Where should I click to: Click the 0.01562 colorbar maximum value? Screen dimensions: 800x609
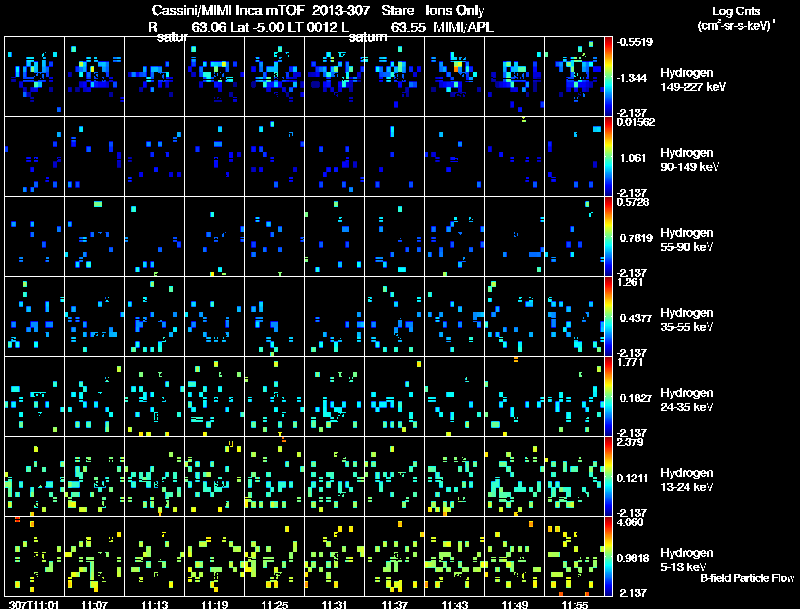click(636, 122)
